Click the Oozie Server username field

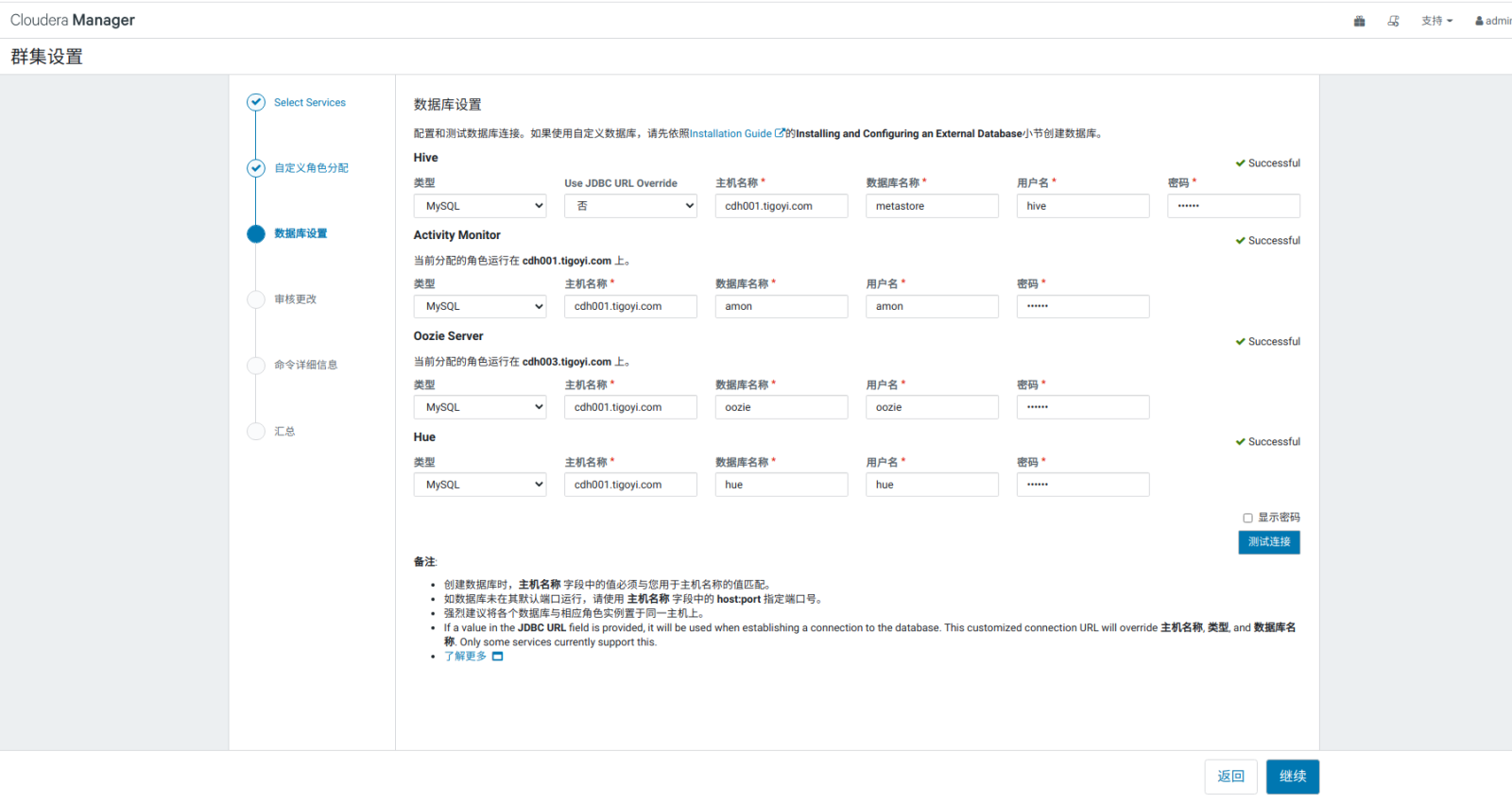coord(932,407)
